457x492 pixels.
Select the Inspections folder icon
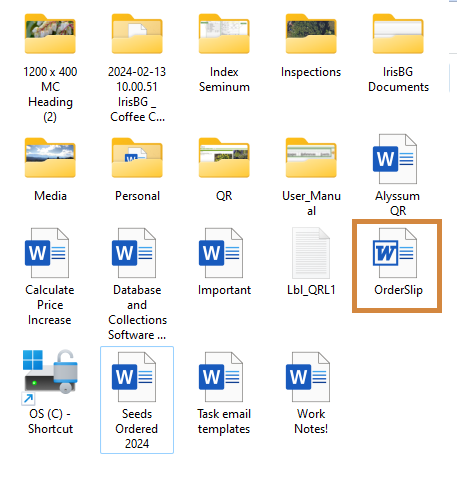pos(311,33)
